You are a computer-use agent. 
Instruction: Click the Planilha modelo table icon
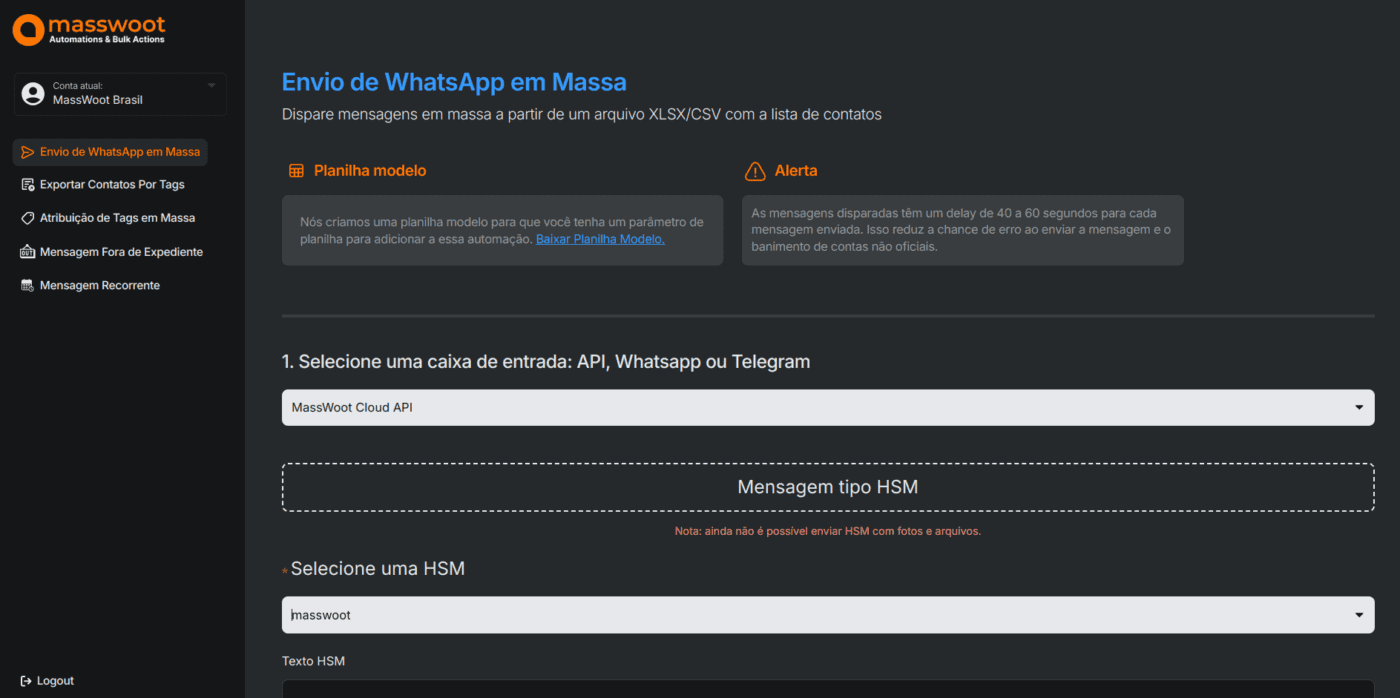coord(296,171)
